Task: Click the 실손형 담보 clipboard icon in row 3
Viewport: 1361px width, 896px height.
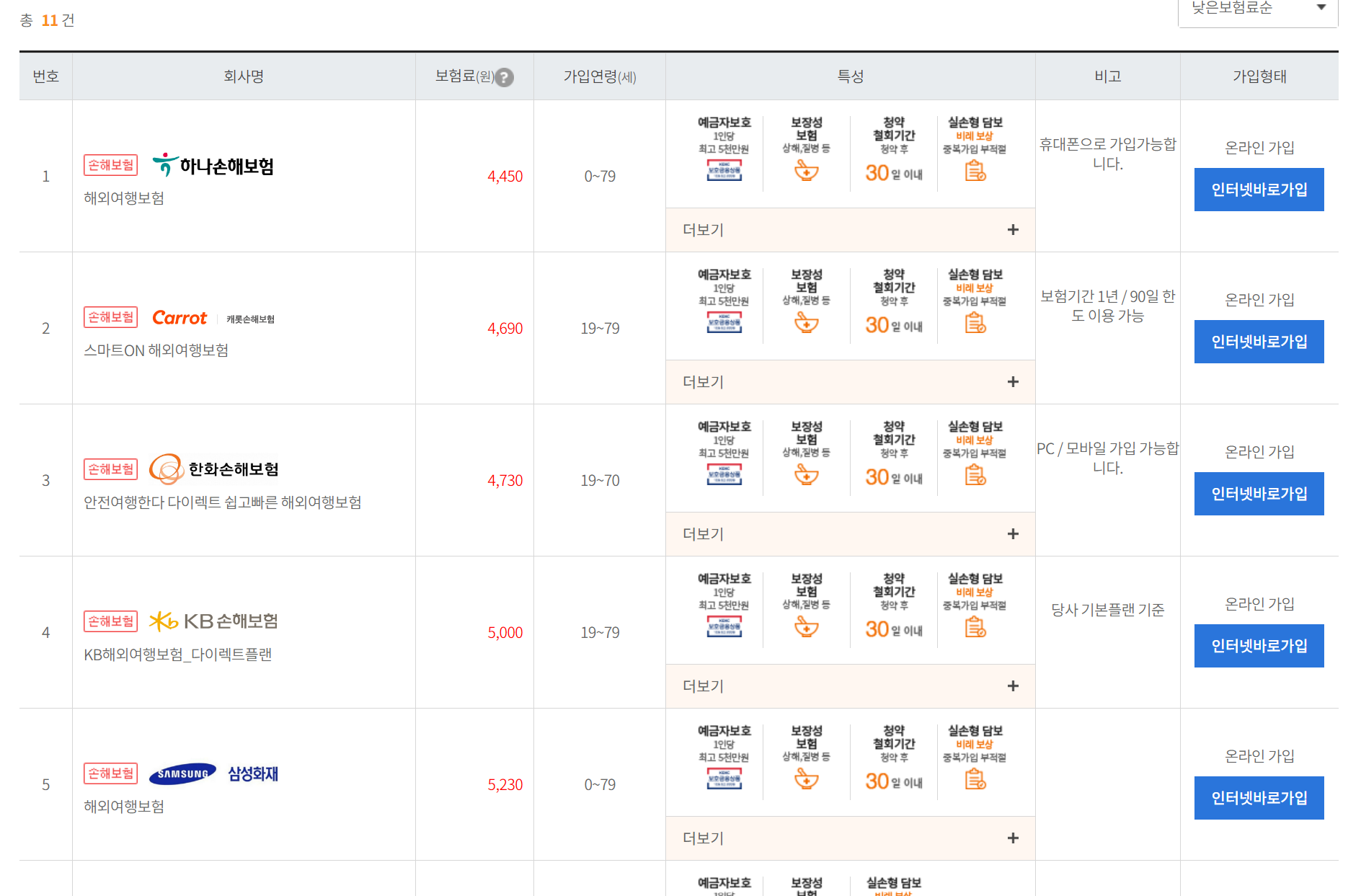Action: point(975,475)
